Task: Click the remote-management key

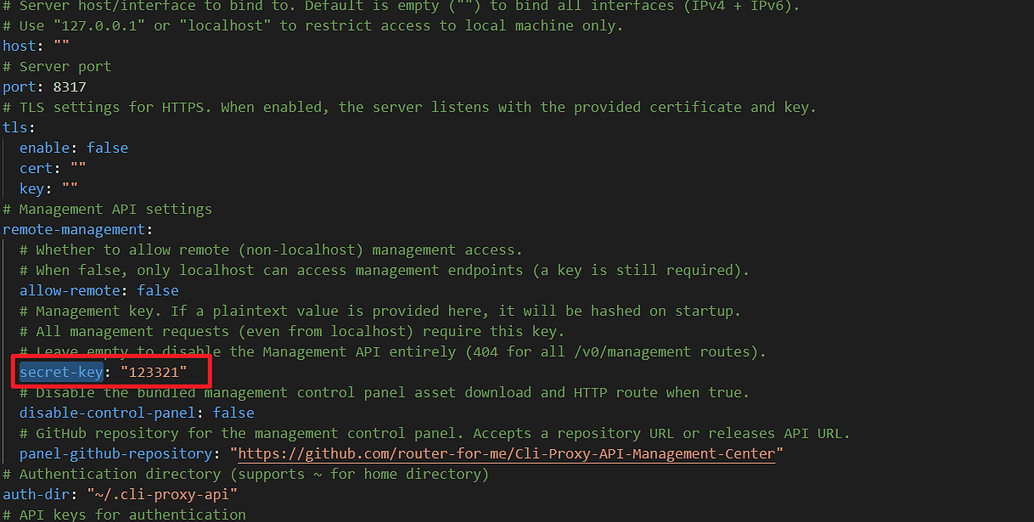Action: [x=74, y=229]
